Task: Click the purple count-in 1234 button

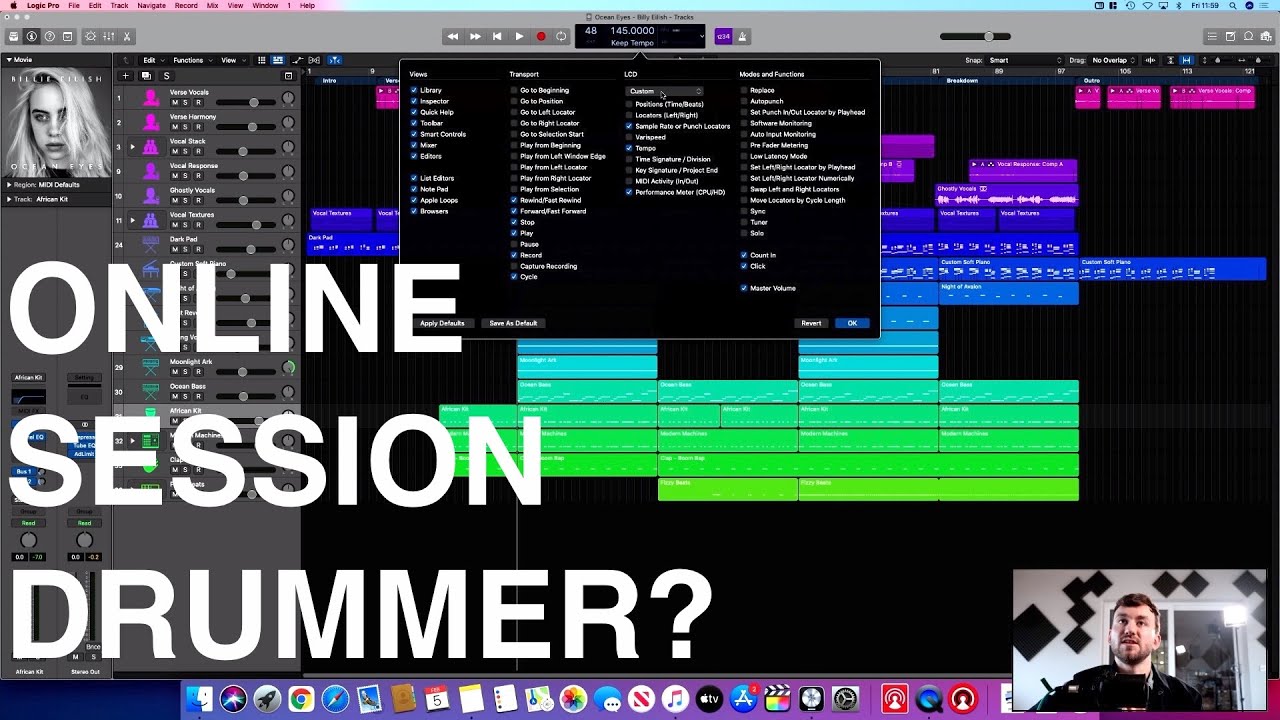Action: point(723,36)
